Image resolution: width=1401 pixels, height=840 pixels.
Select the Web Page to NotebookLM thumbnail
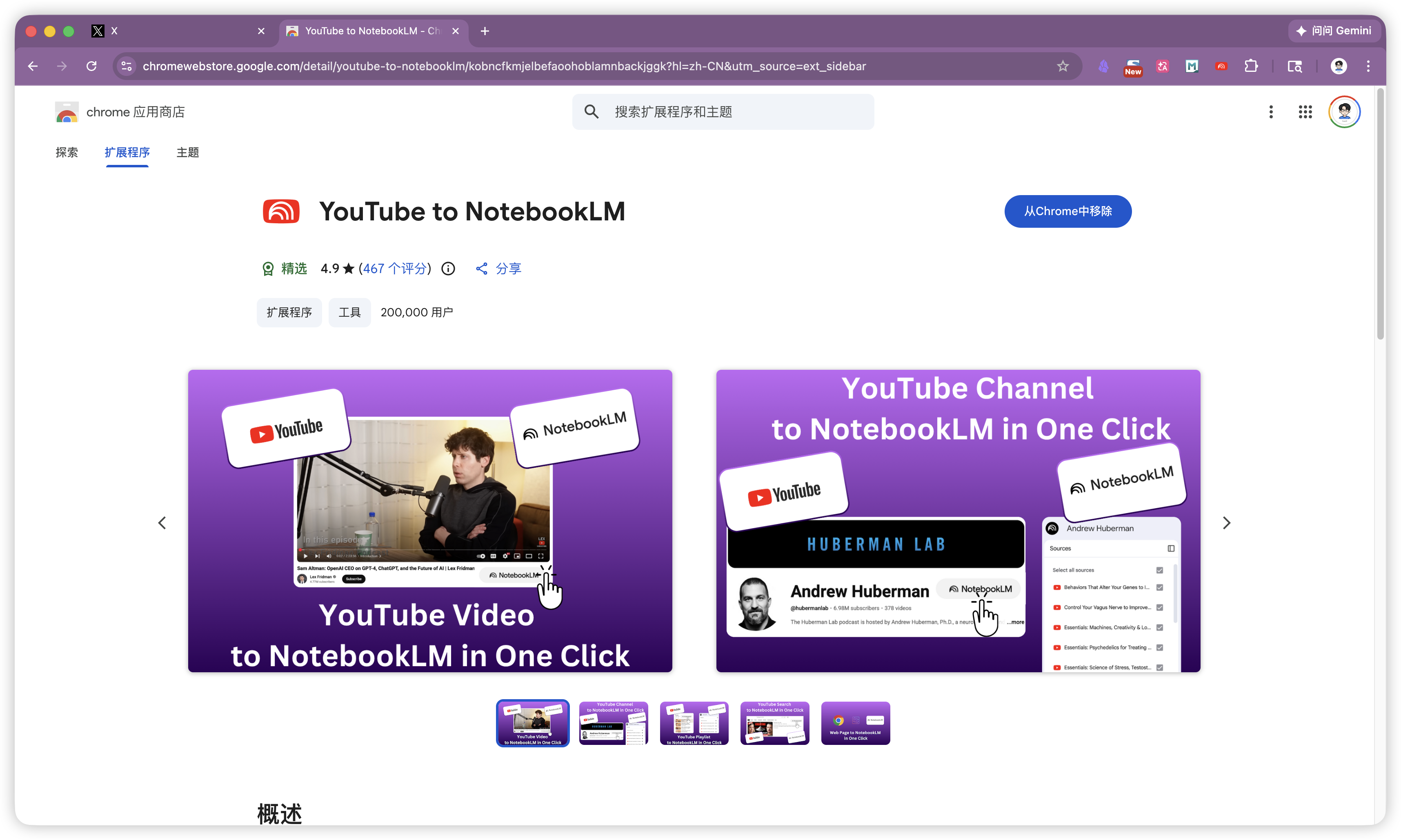855,723
